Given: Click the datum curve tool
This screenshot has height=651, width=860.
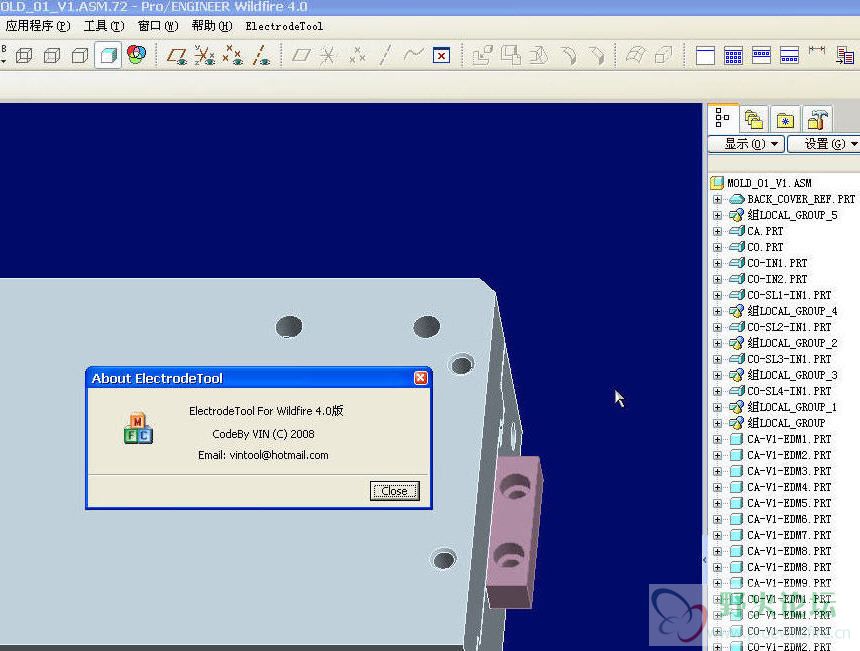Looking at the screenshot, I should [414, 54].
